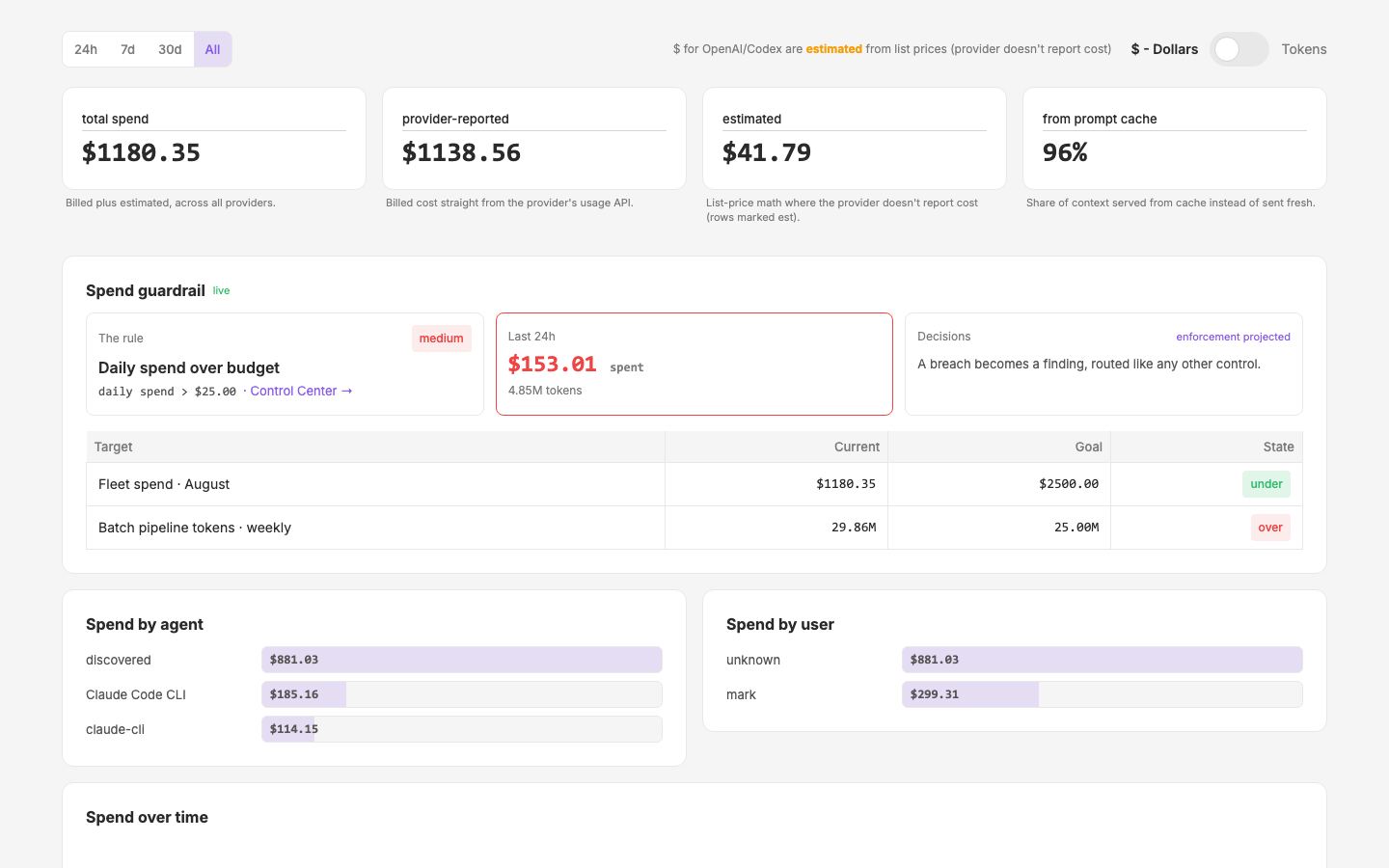
Task: Click the $1180.35 current cell in the table
Action: click(776, 484)
